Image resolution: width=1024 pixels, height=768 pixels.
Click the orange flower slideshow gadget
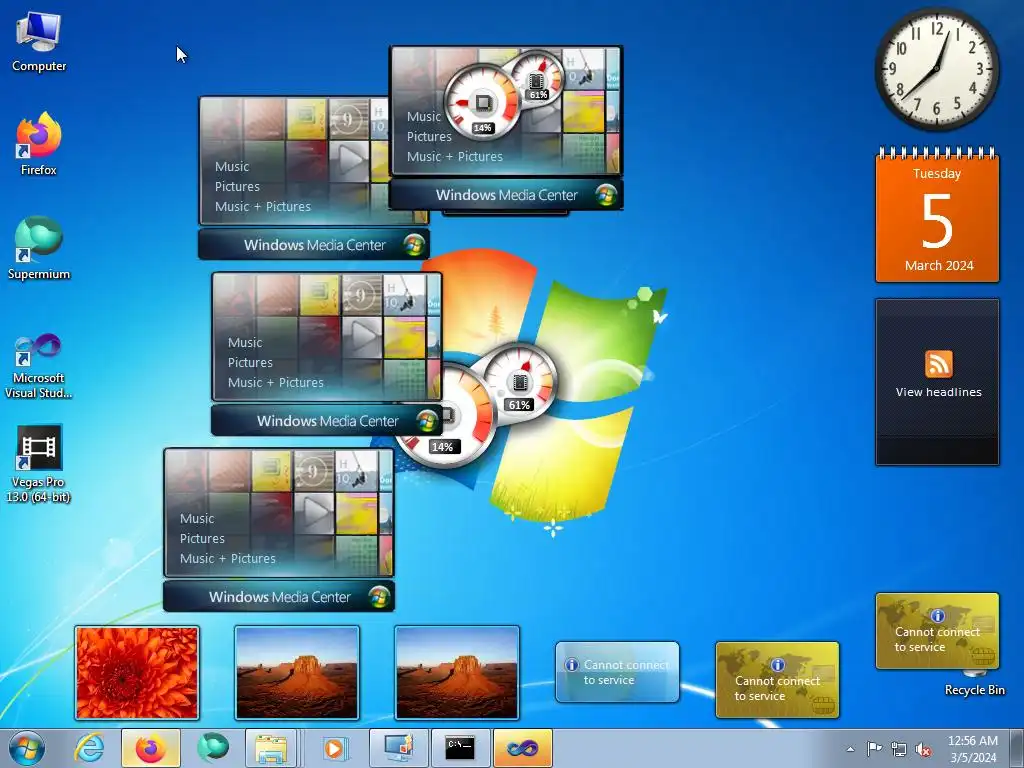click(136, 673)
